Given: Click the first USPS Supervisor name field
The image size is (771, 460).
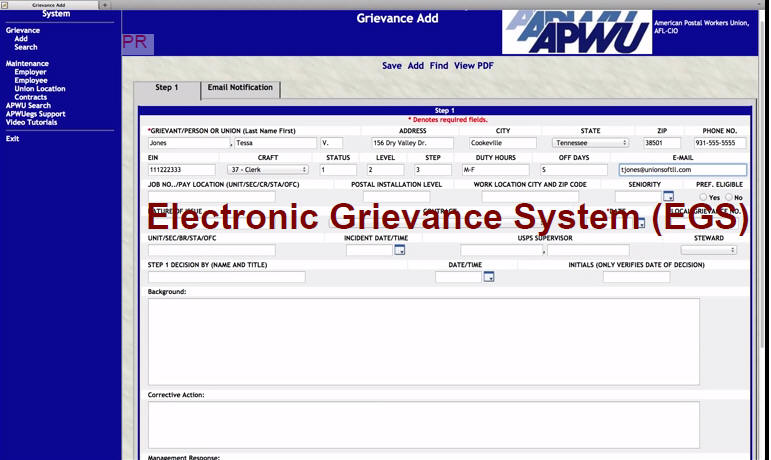Looking at the screenshot, I should pos(502,251).
